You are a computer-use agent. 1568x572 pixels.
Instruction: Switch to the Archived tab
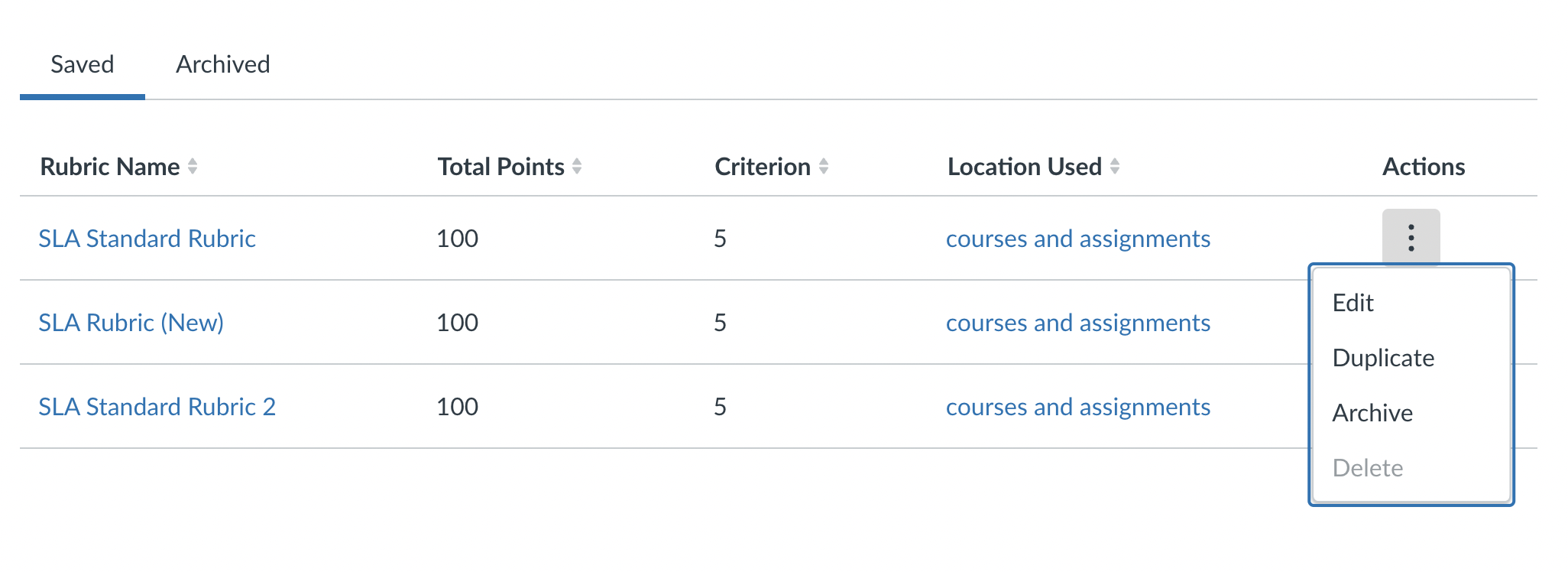223,64
